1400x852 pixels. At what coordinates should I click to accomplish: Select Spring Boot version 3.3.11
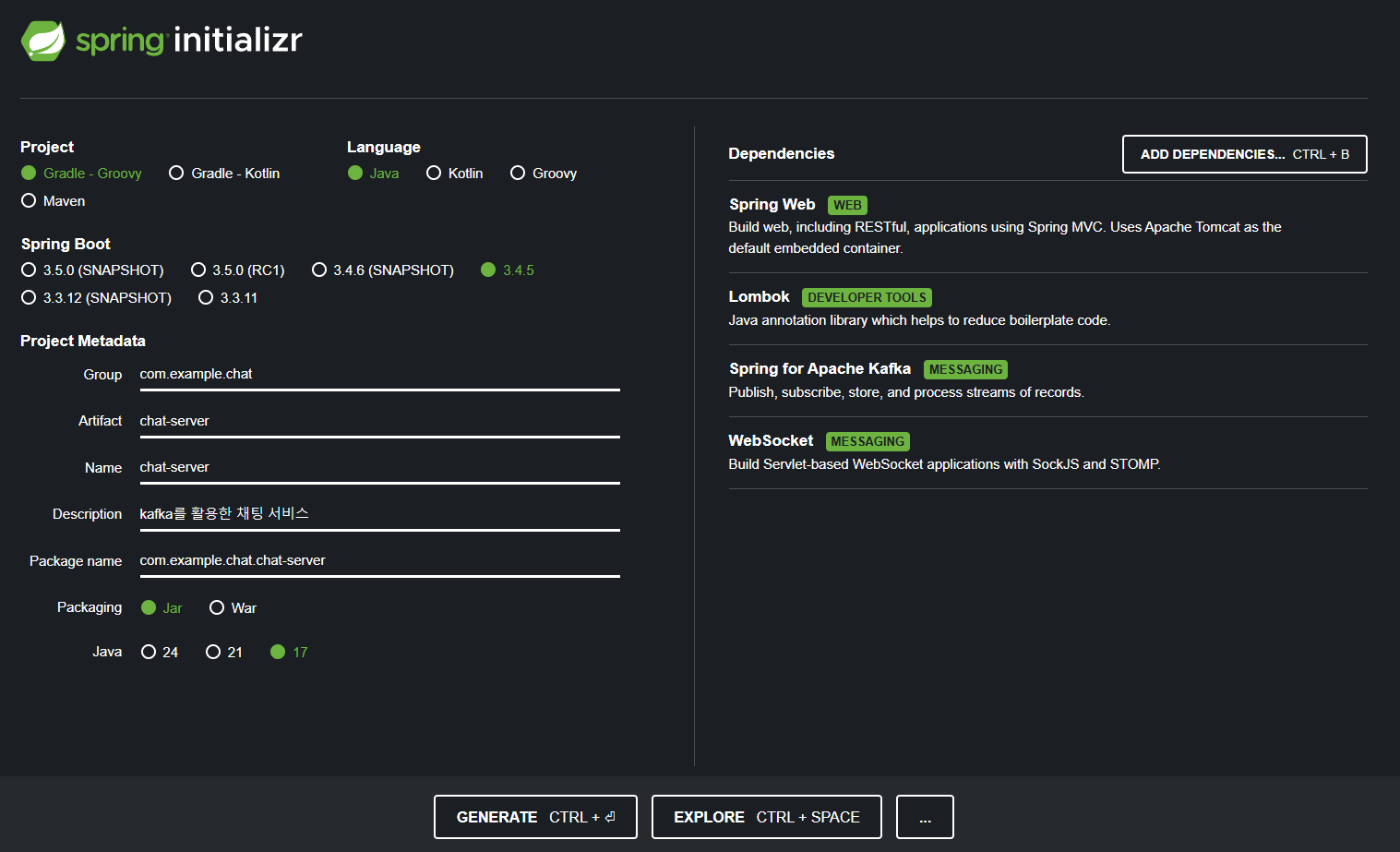228,298
